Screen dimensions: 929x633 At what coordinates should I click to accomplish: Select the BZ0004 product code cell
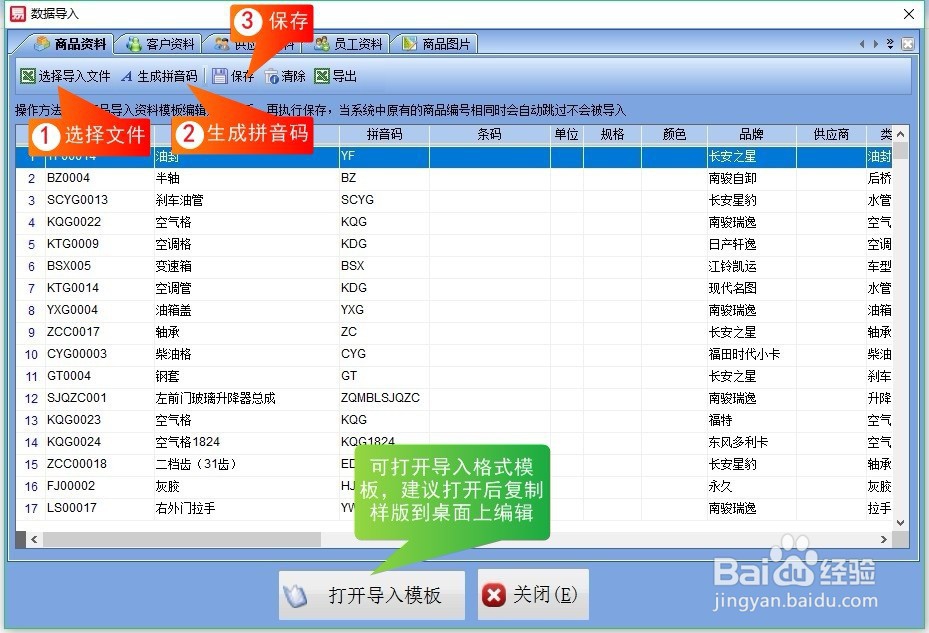[99, 178]
